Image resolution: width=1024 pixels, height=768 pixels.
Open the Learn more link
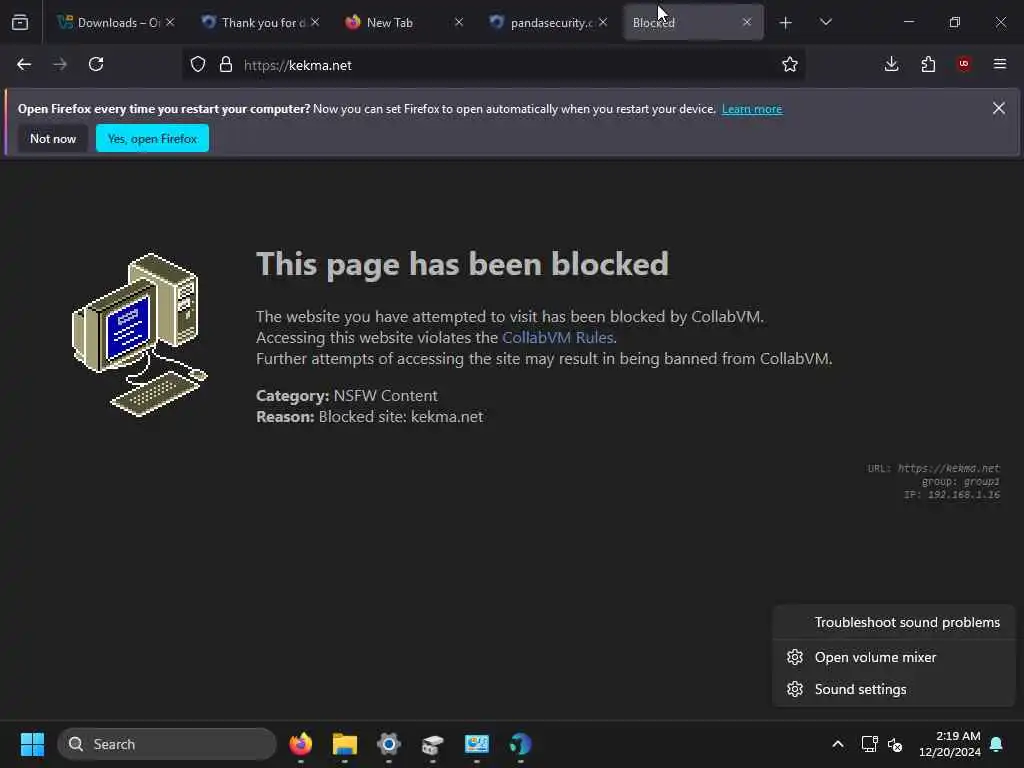tap(752, 109)
